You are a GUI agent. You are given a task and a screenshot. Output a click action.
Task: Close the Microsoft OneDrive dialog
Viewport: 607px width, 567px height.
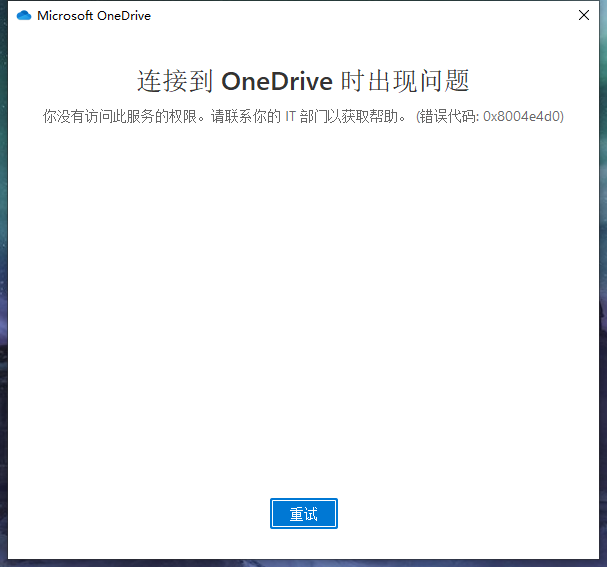[583, 15]
